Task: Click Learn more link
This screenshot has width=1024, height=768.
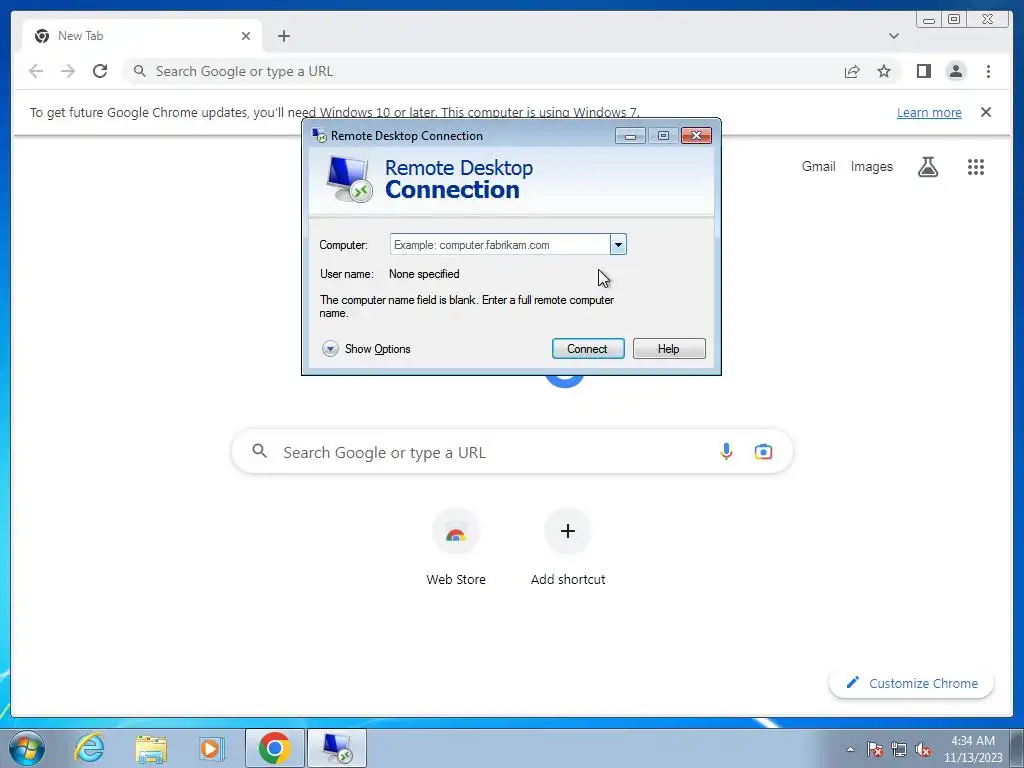Action: [x=929, y=112]
